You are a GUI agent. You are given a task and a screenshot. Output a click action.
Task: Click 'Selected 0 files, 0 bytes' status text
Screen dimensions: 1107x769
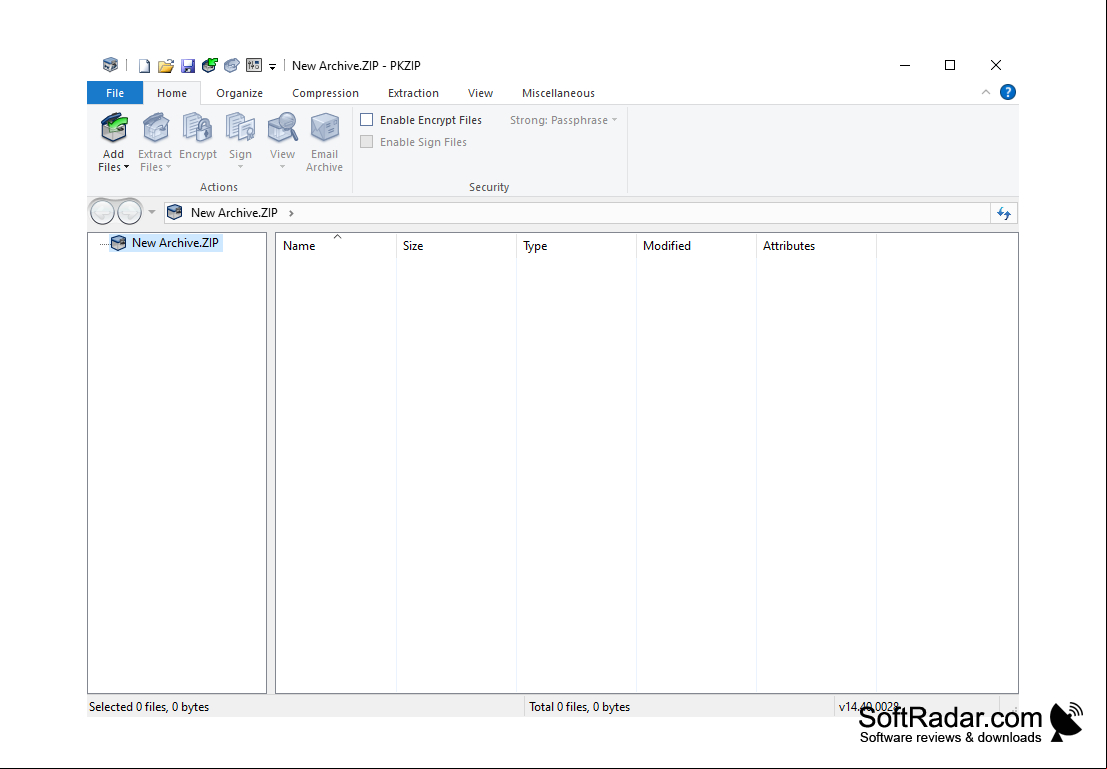[149, 707]
